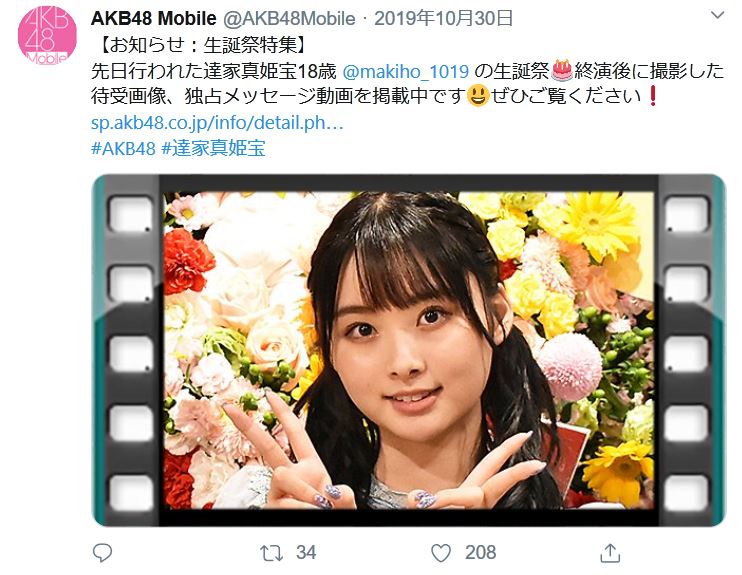This screenshot has height=575, width=742.
Task: Open the #AKB48 hashtag
Action: tap(123, 149)
